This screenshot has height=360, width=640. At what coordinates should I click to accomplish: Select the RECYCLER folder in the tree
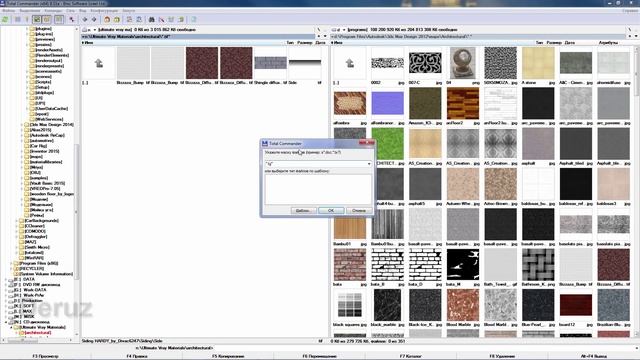(x=31, y=269)
